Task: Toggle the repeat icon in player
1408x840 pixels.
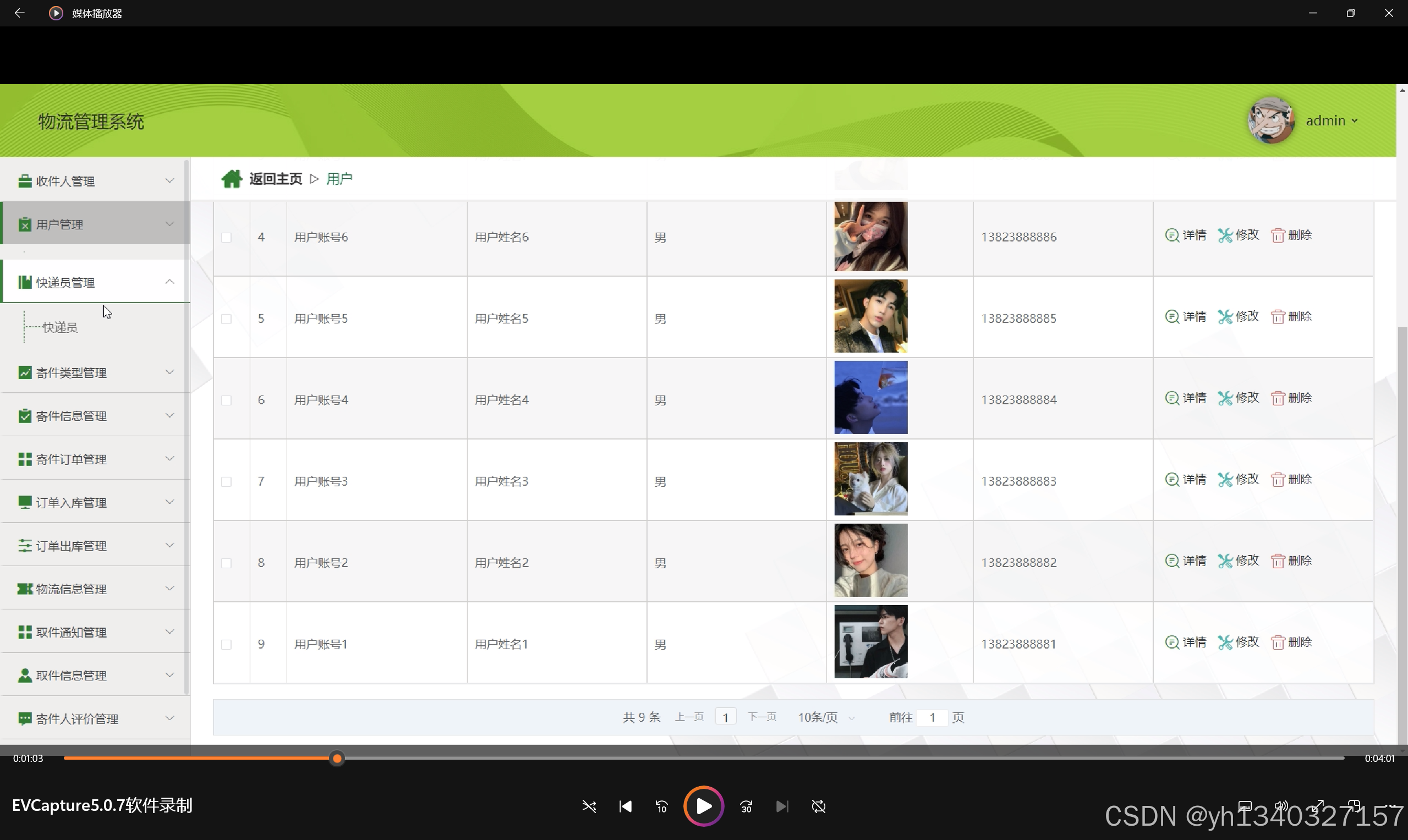Action: 818,806
